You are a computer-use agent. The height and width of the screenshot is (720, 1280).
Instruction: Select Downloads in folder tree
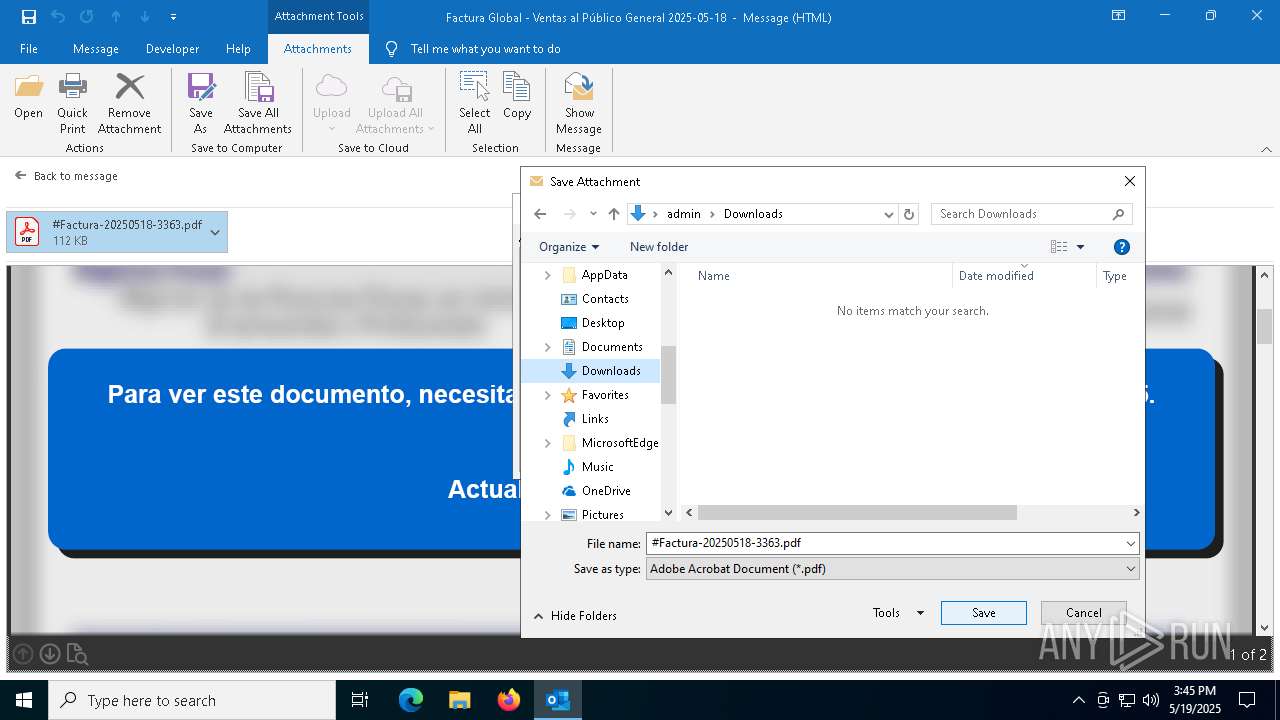(611, 370)
